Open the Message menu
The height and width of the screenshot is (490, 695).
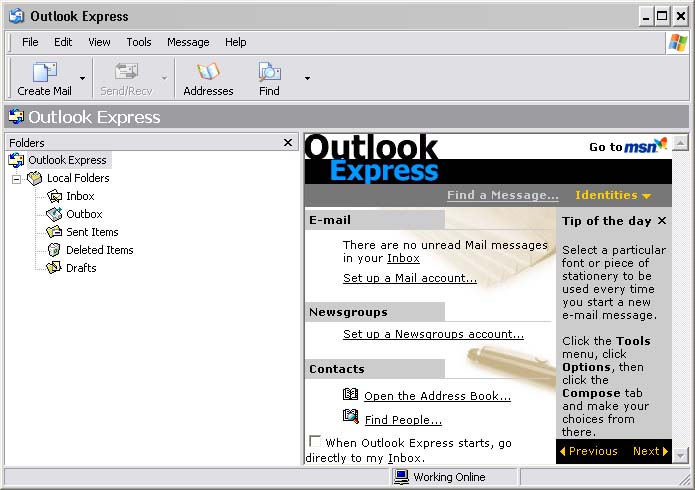tap(188, 42)
